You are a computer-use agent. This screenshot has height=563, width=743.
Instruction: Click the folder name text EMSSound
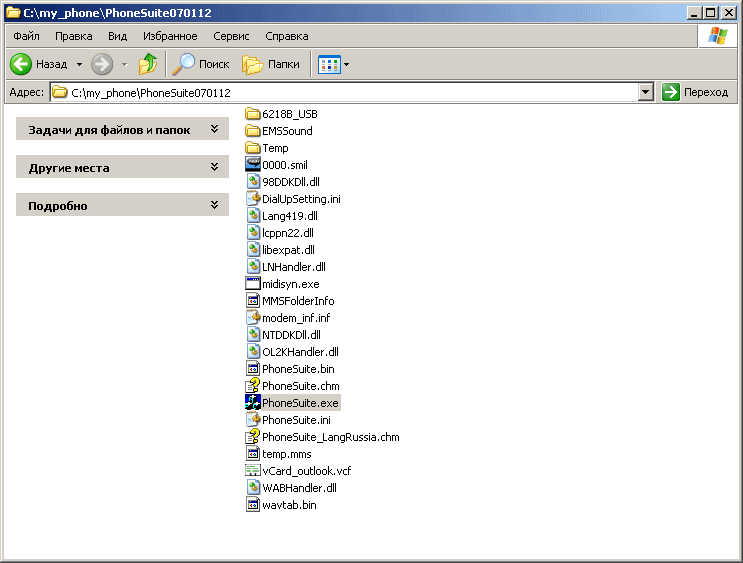[287, 131]
